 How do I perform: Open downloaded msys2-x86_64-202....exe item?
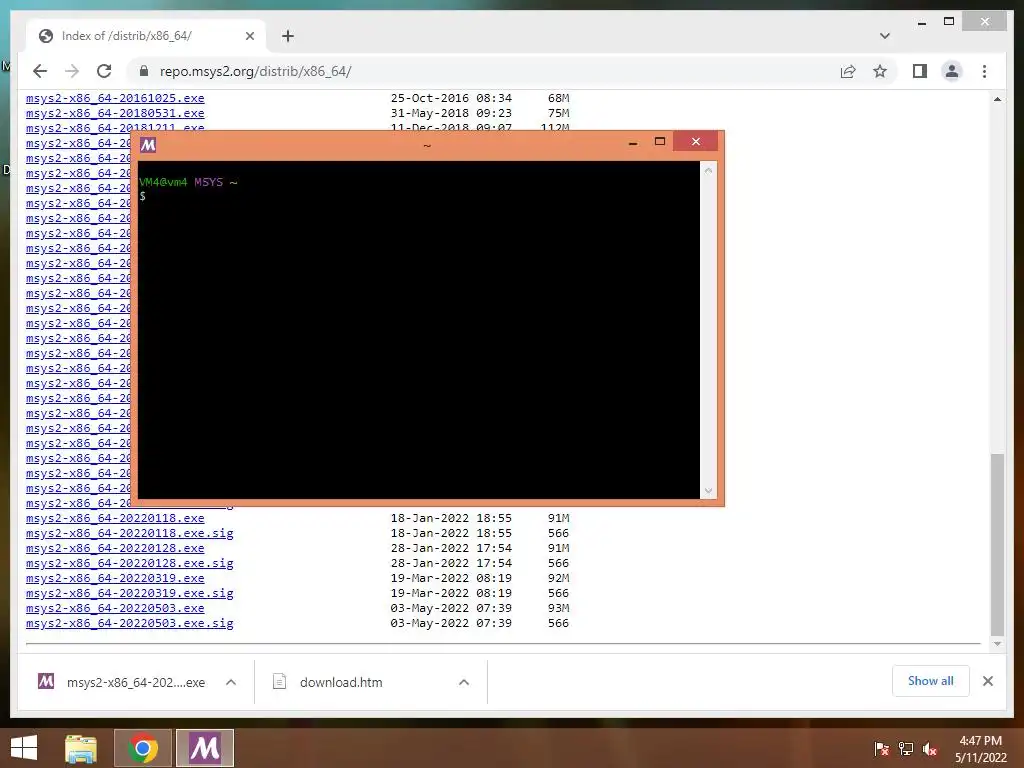click(121, 682)
